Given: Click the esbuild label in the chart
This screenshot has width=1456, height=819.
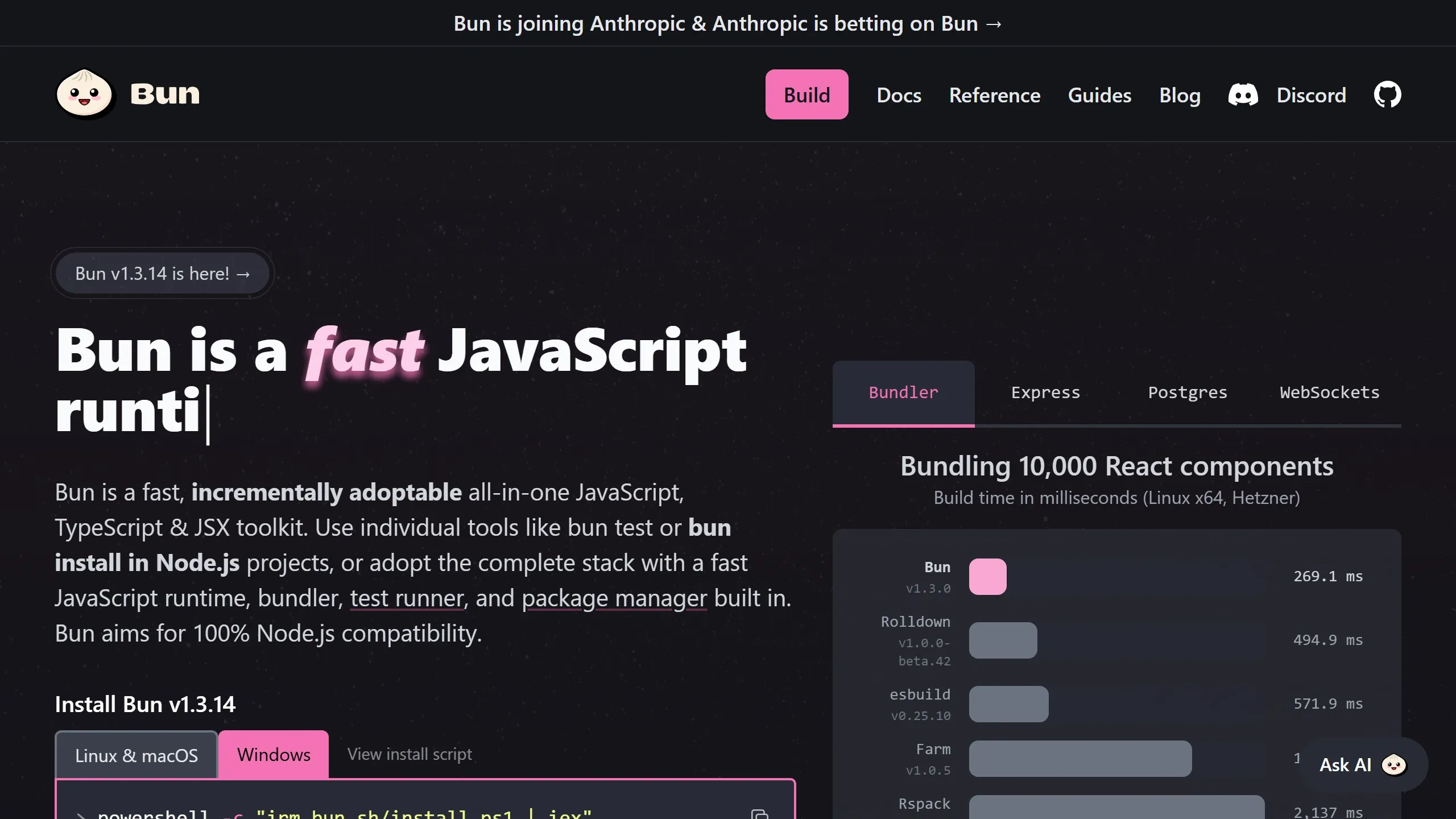Looking at the screenshot, I should coord(920,694).
